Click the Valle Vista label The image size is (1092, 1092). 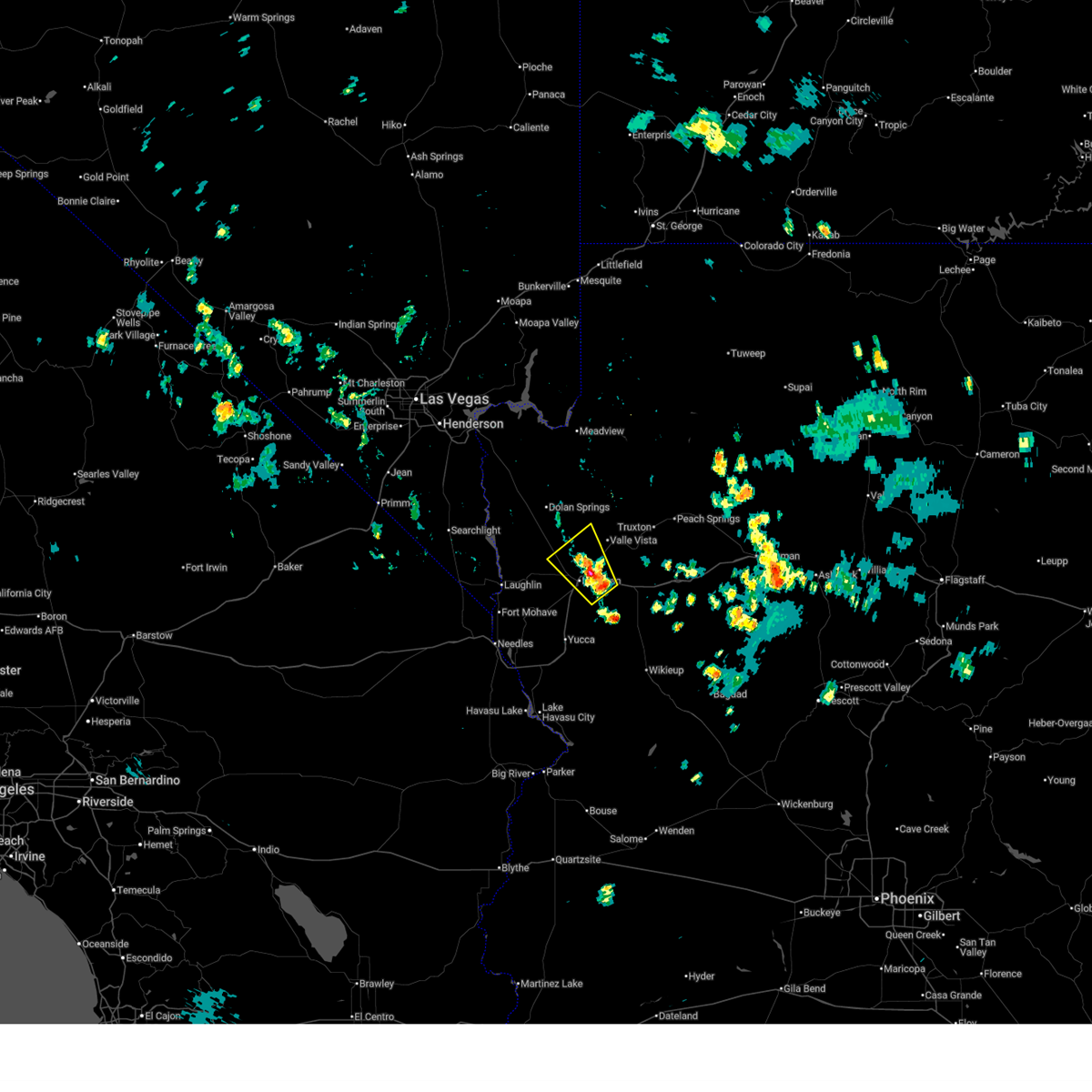(633, 541)
